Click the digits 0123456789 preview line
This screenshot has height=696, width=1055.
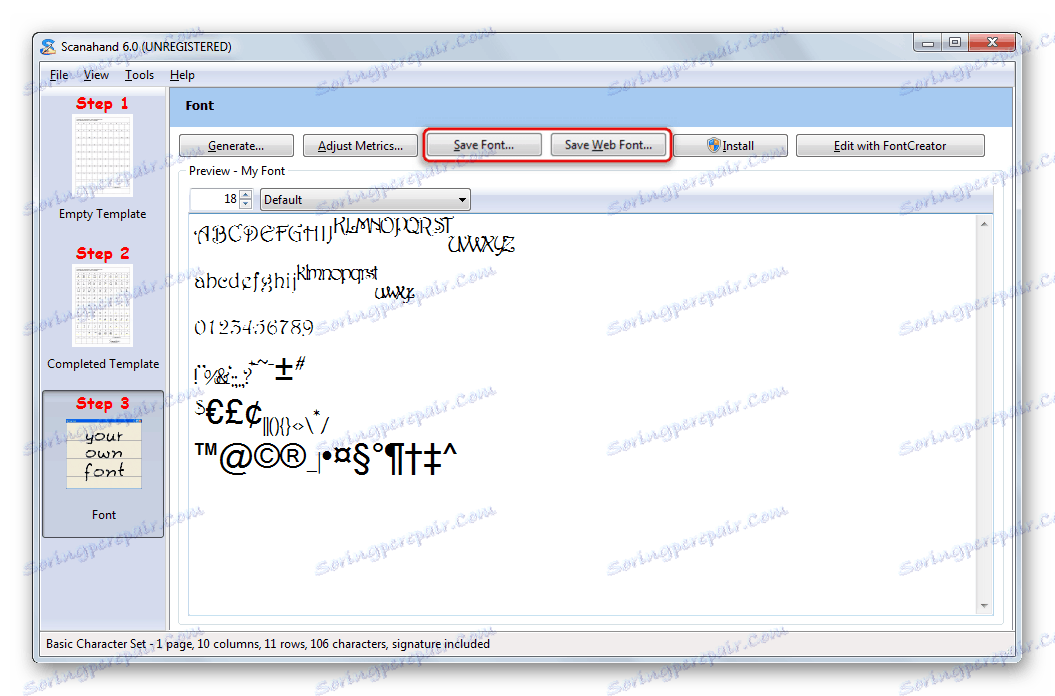(x=254, y=328)
